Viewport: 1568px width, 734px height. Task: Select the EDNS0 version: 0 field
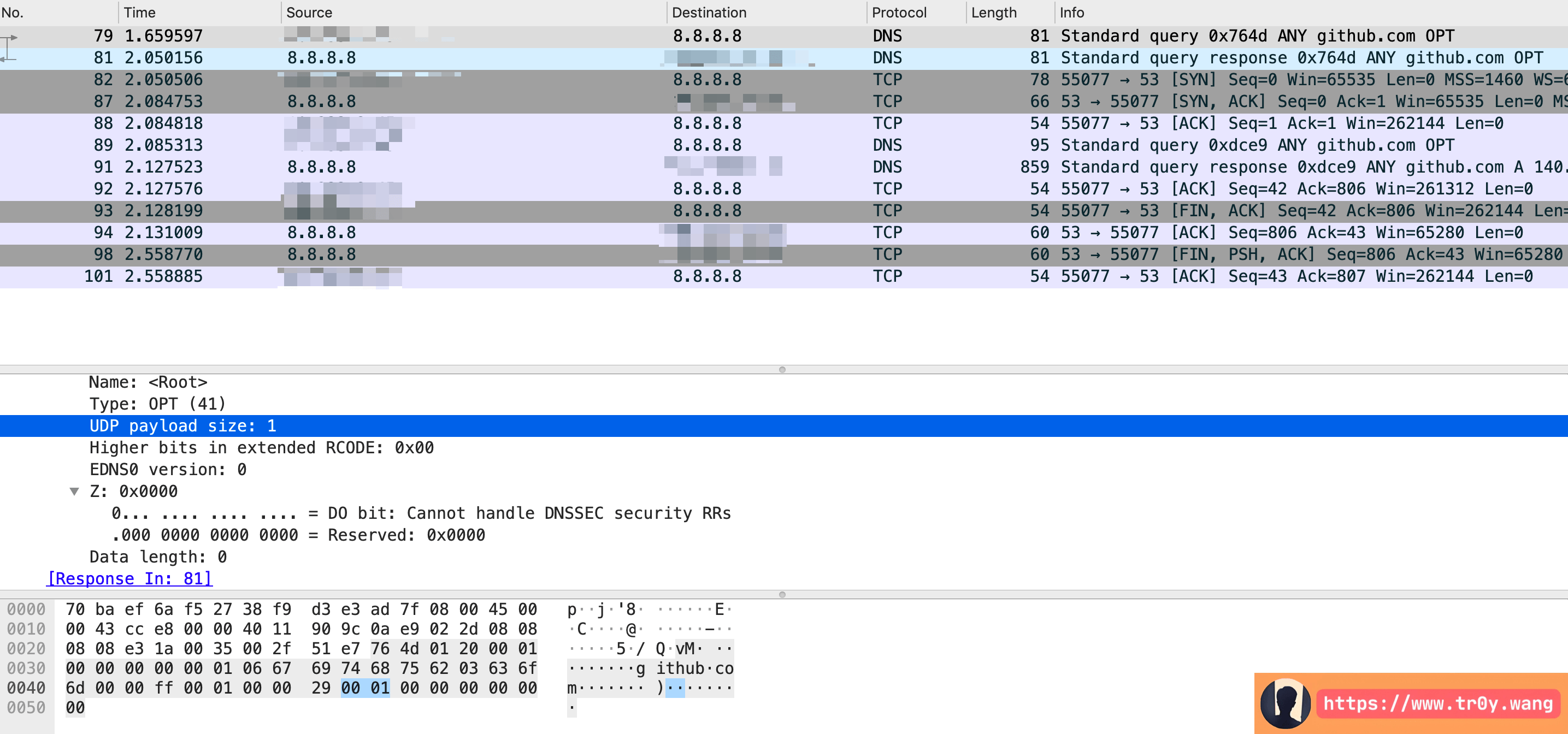pos(168,469)
